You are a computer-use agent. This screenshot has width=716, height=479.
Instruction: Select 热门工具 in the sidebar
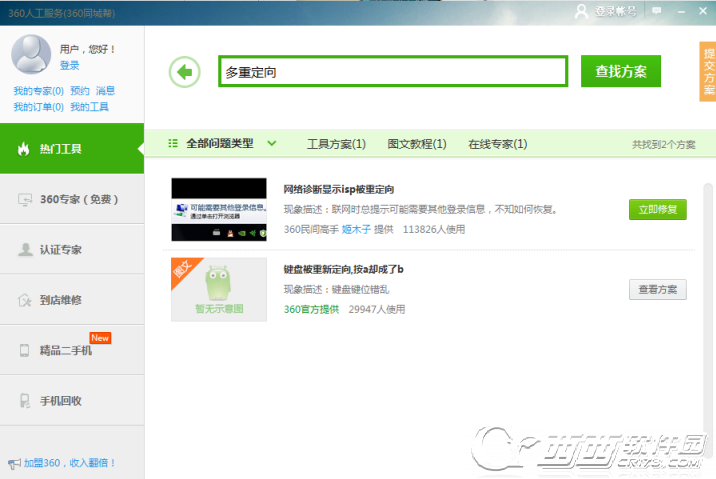pos(72,148)
